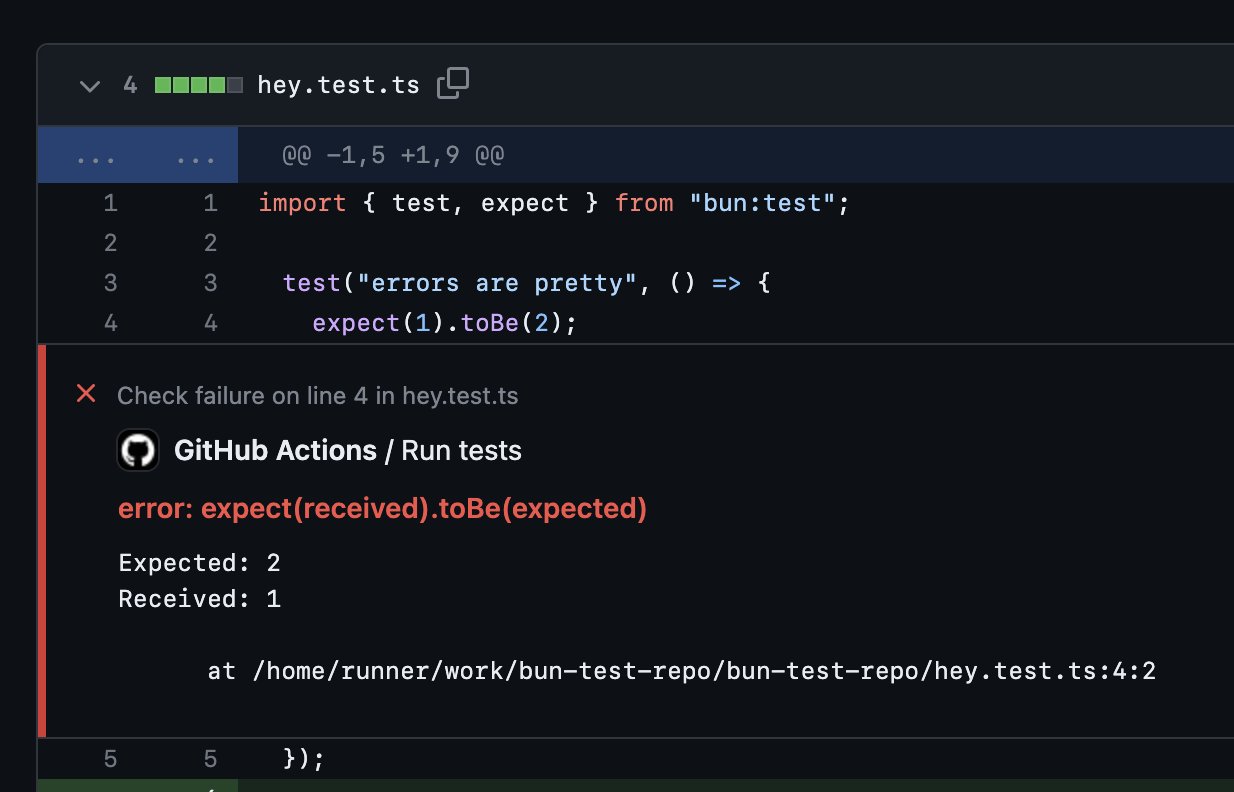Image resolution: width=1234 pixels, height=792 pixels.
Task: Click the GitHub Actions octocat avatar
Action: click(x=138, y=451)
